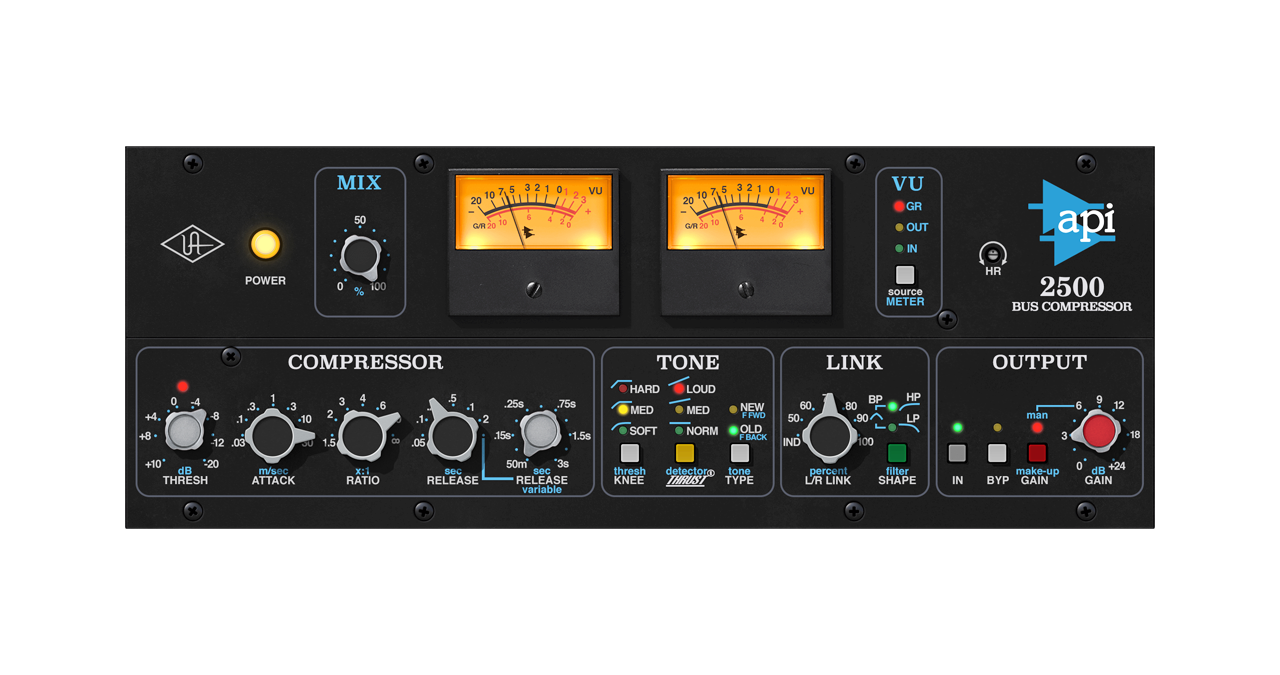The height and width of the screenshot is (675, 1280).
Task: Click the blue API logo
Action: [1071, 223]
